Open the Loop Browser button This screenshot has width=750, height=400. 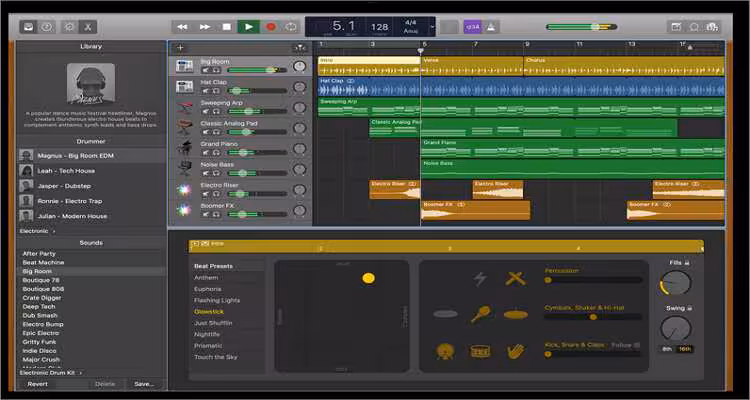(x=694, y=27)
